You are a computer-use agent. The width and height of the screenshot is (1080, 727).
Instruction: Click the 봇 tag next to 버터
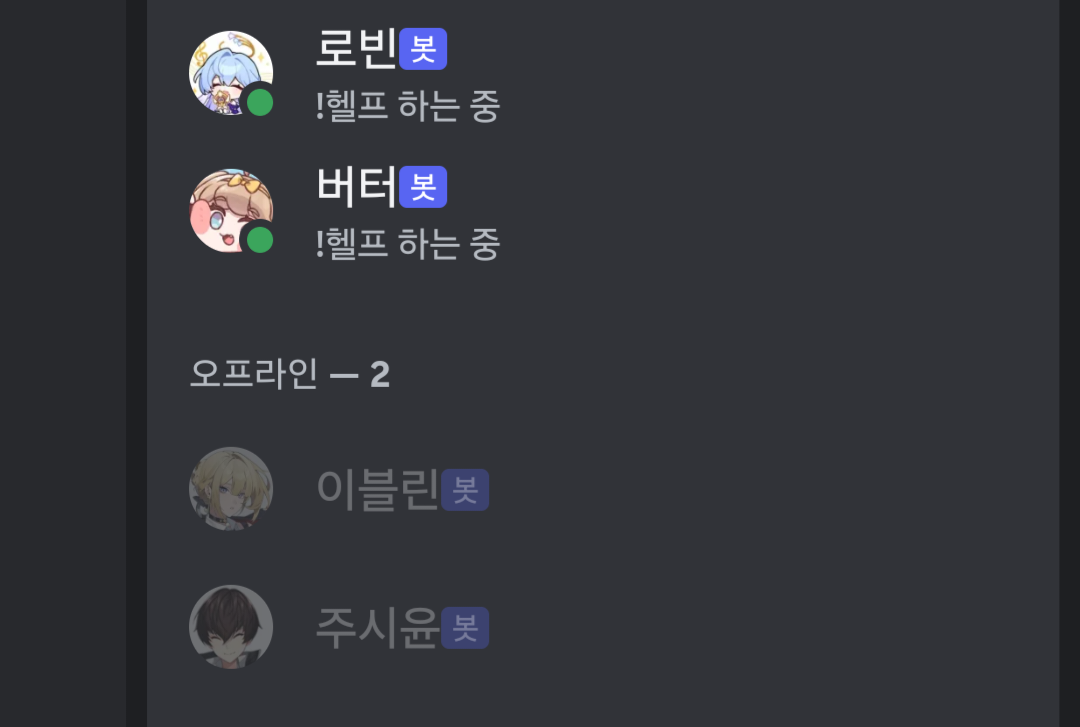423,187
